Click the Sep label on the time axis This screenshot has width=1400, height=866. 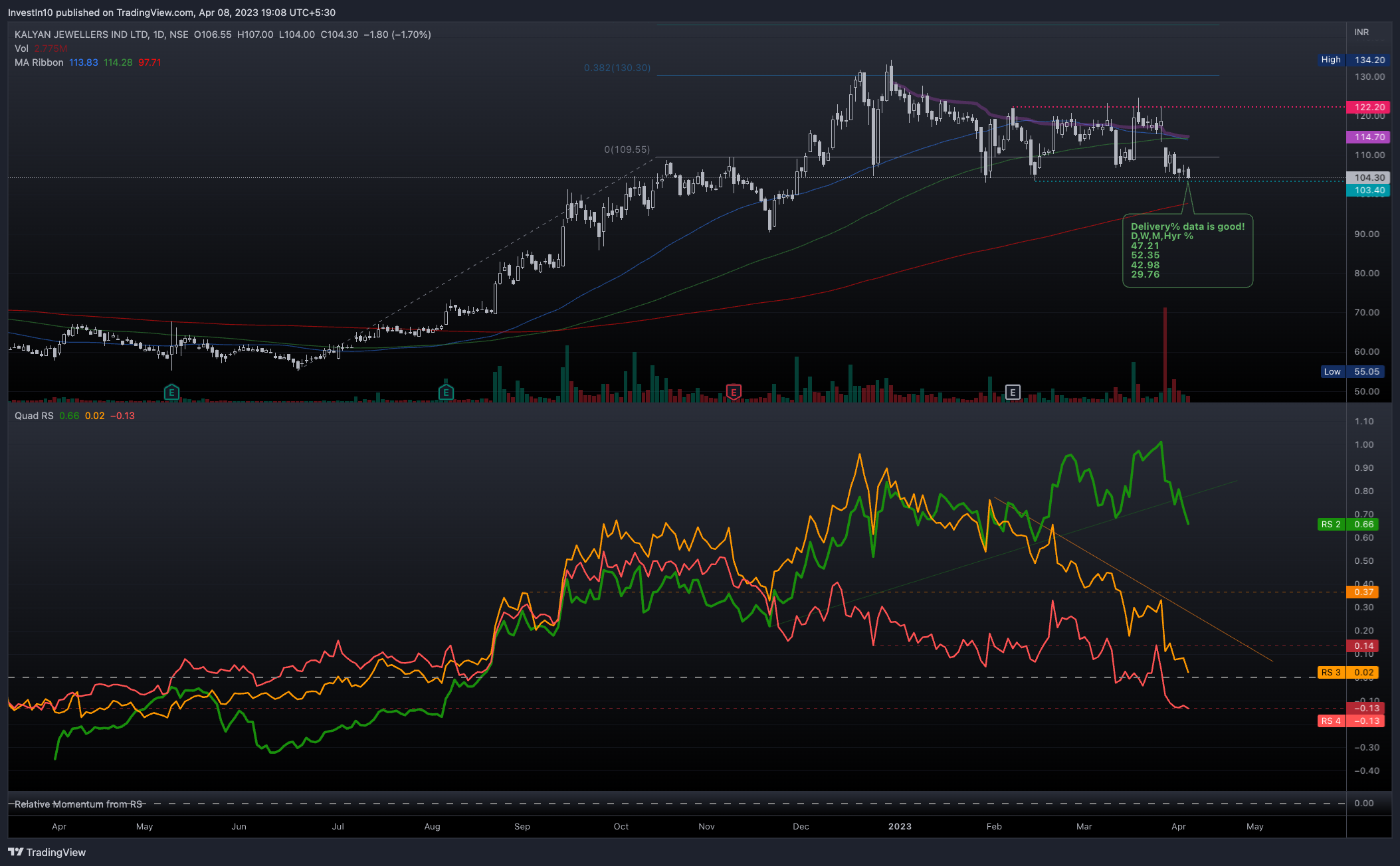[522, 826]
